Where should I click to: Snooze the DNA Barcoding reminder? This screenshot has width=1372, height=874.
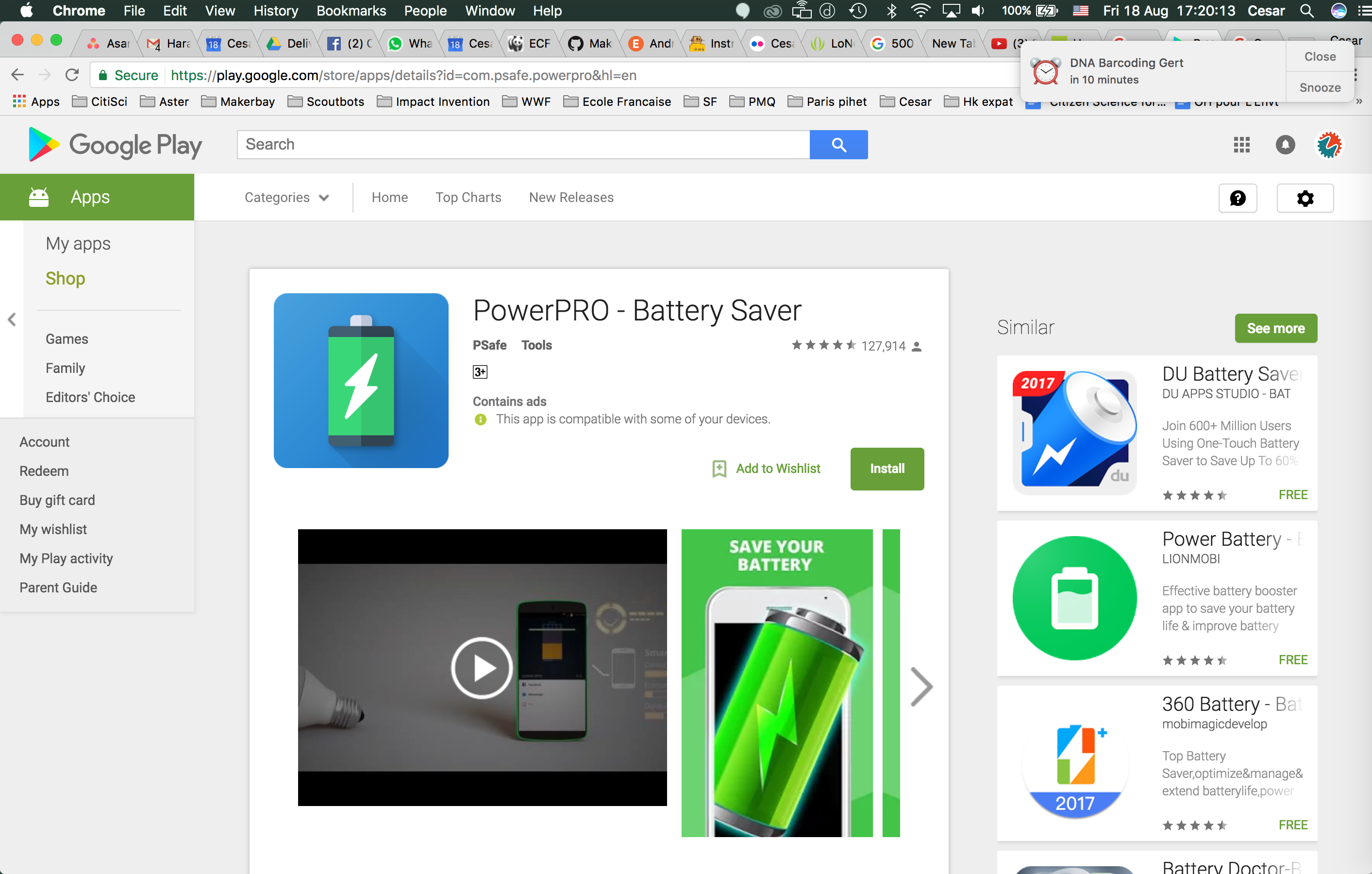click(1320, 88)
